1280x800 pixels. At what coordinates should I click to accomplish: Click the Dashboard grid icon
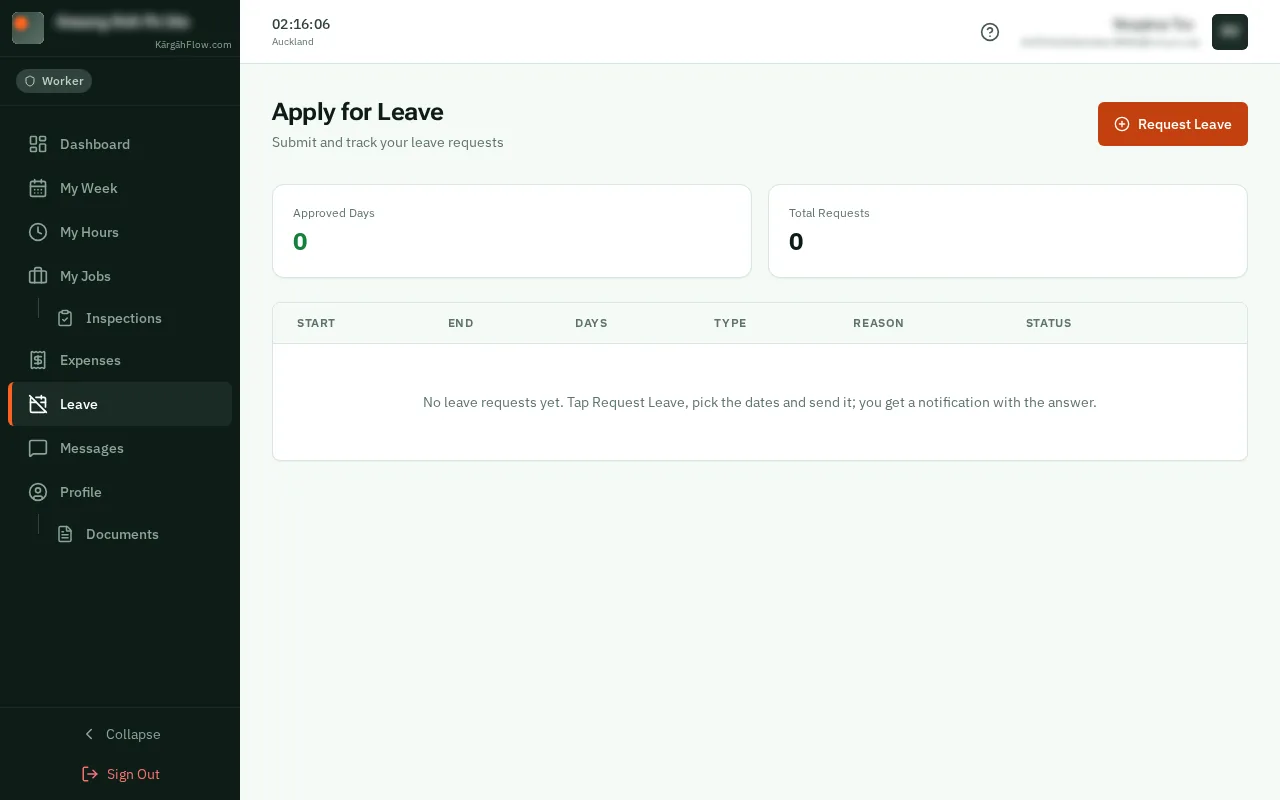click(x=38, y=144)
